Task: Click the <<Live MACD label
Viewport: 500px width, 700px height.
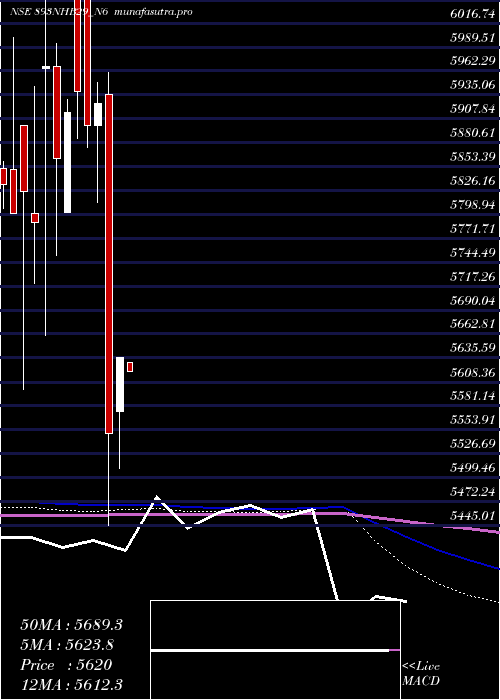Action: click(x=421, y=674)
